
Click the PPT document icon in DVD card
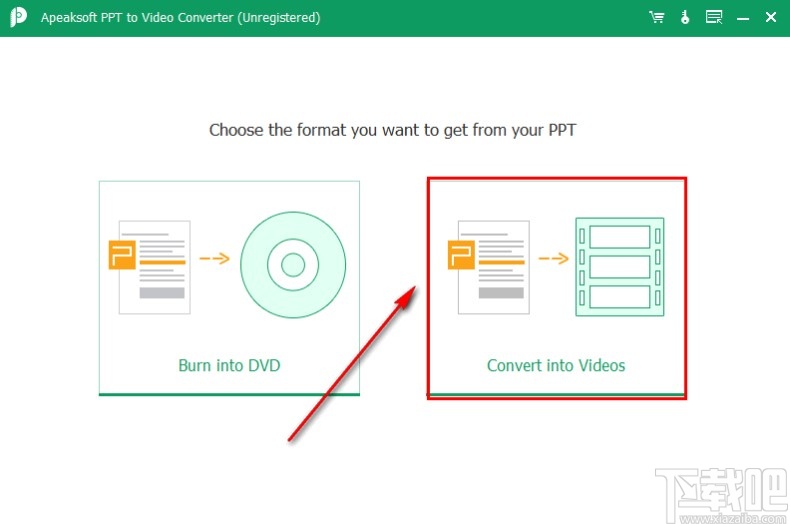(150, 267)
